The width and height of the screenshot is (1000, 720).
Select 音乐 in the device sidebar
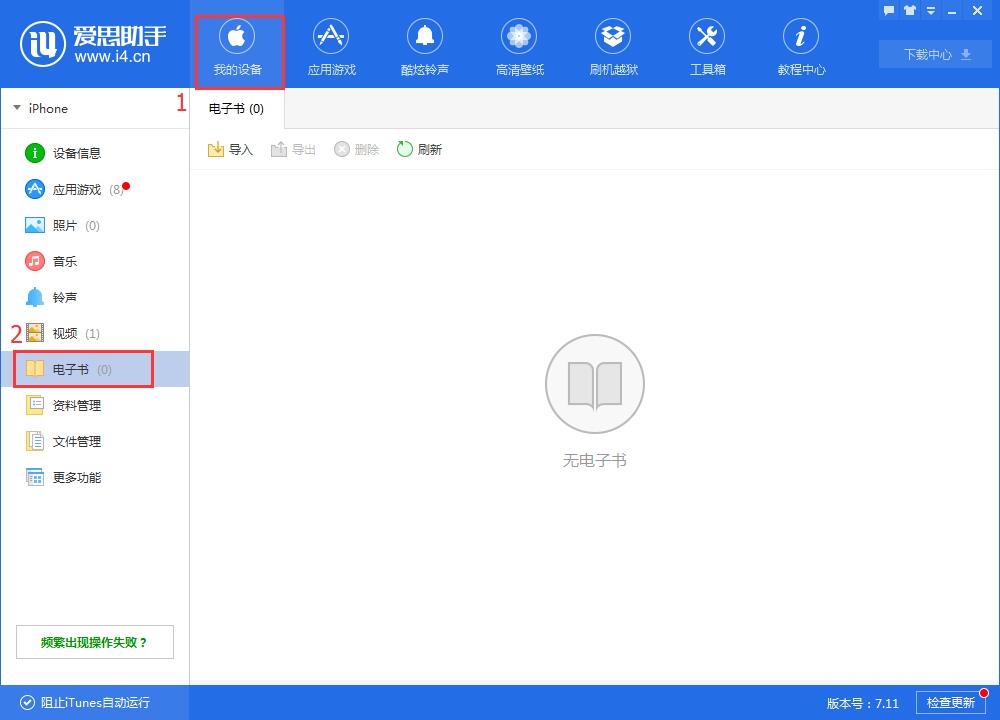coord(61,261)
